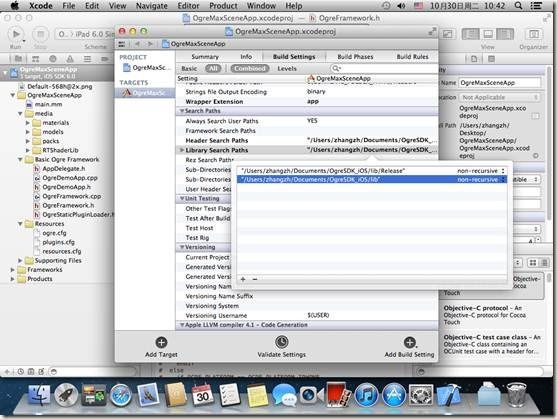Expand the materials folder
Screen dimensions: 557x419
(28, 123)
